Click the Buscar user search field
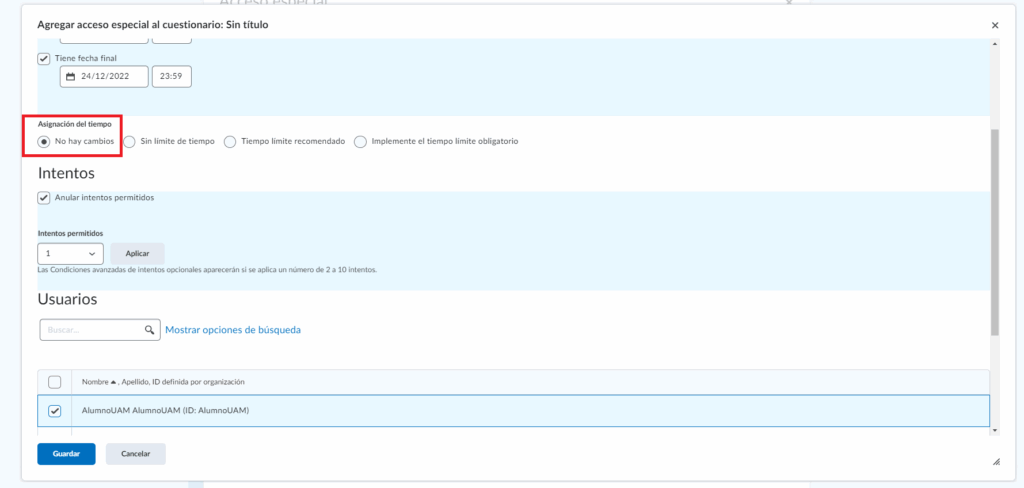This screenshot has height=488, width=1024. coord(93,329)
